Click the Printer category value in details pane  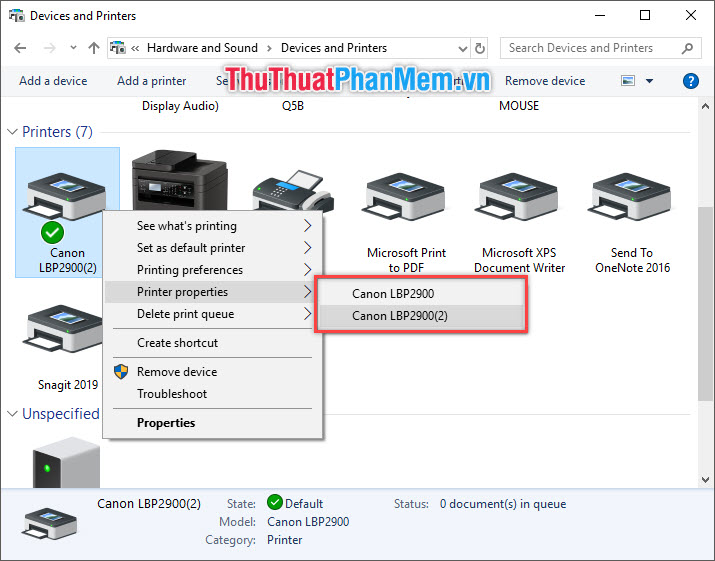coord(285,540)
